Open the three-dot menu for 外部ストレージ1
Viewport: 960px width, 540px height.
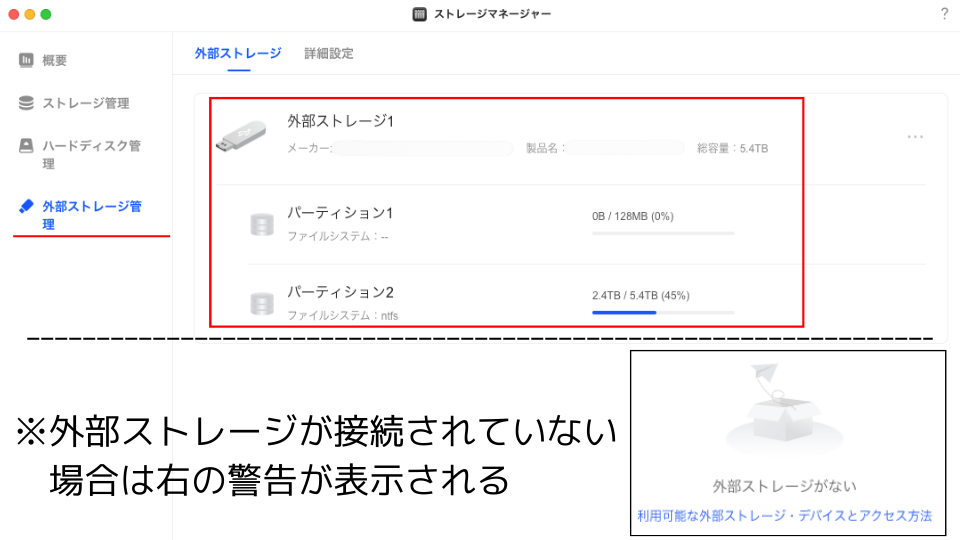click(x=915, y=137)
